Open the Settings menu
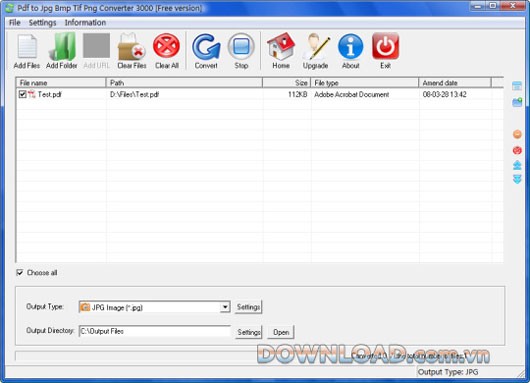This screenshot has height=383, width=530. coord(43,23)
